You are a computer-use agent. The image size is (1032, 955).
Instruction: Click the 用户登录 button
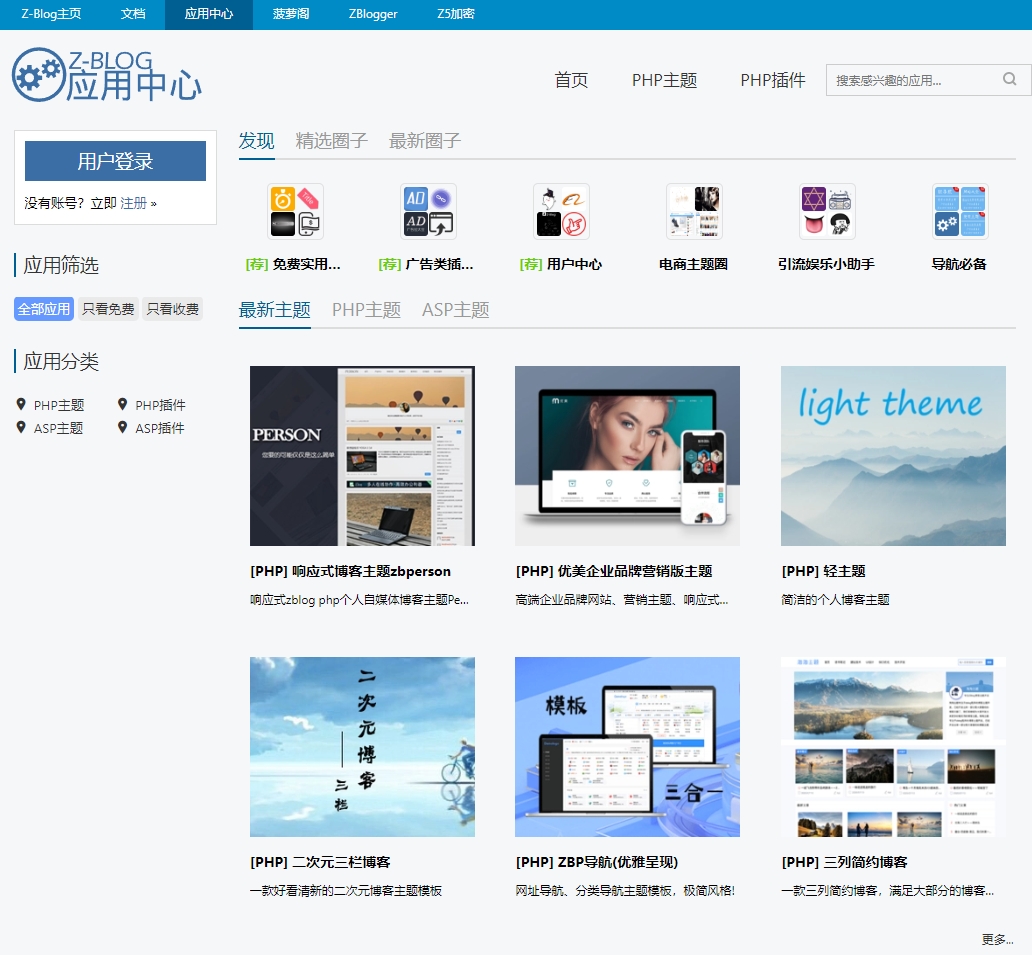coord(115,161)
